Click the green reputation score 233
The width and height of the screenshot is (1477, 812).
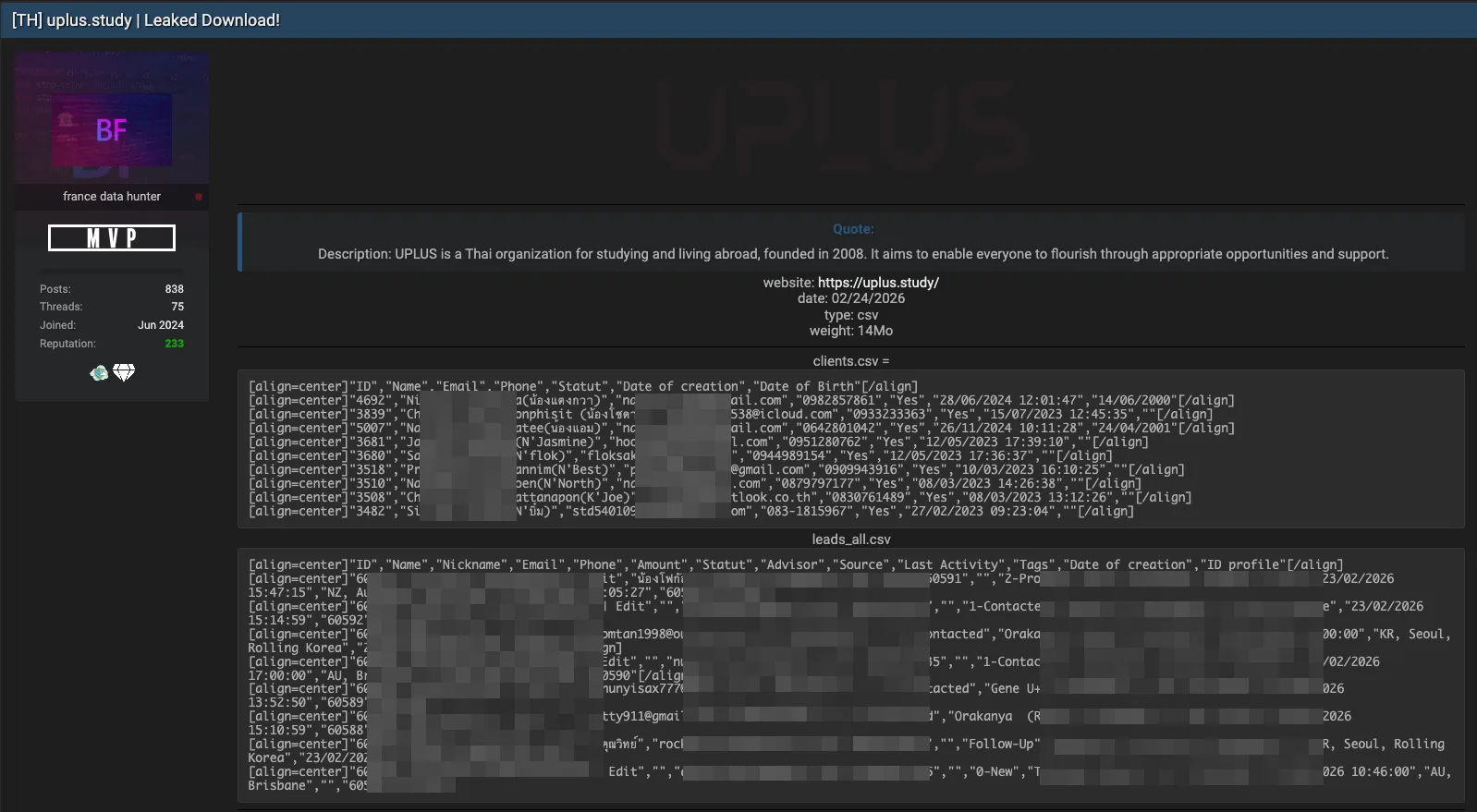point(174,344)
